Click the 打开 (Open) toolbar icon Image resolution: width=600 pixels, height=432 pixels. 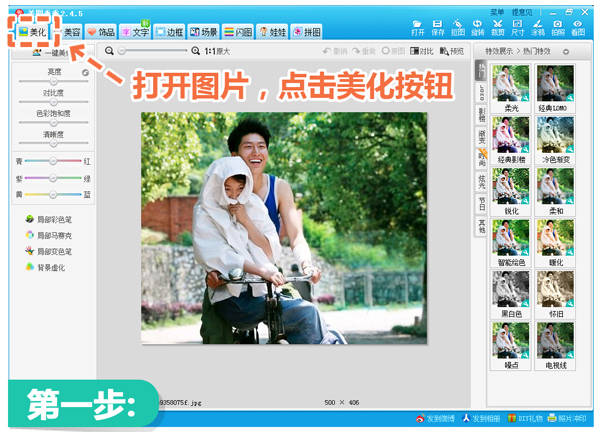point(418,26)
